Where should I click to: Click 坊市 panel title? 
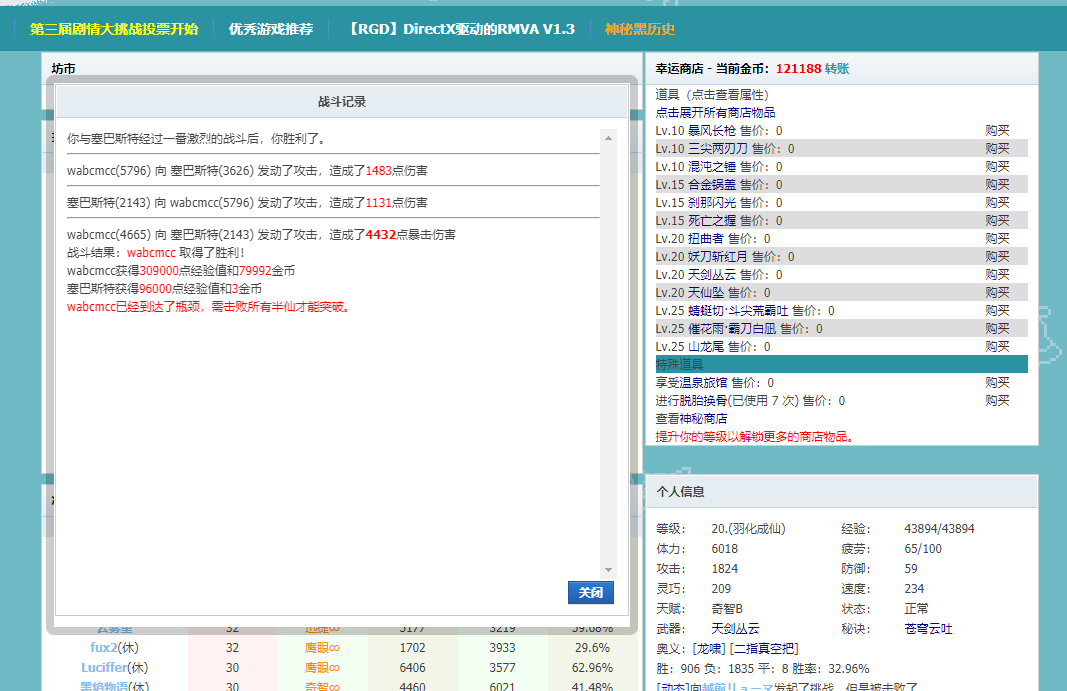(x=63, y=69)
